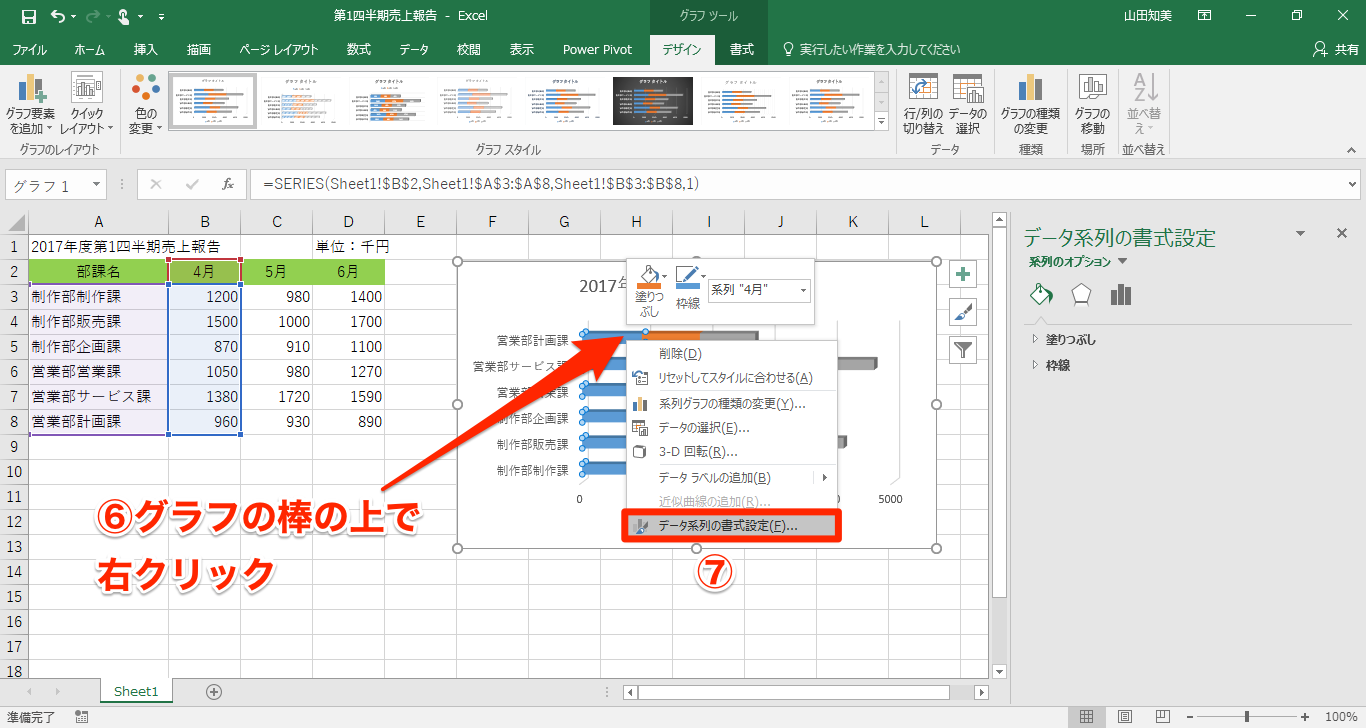This screenshot has height=728, width=1366.
Task: Select the Series Options bar chart icon
Action: pos(1121,295)
